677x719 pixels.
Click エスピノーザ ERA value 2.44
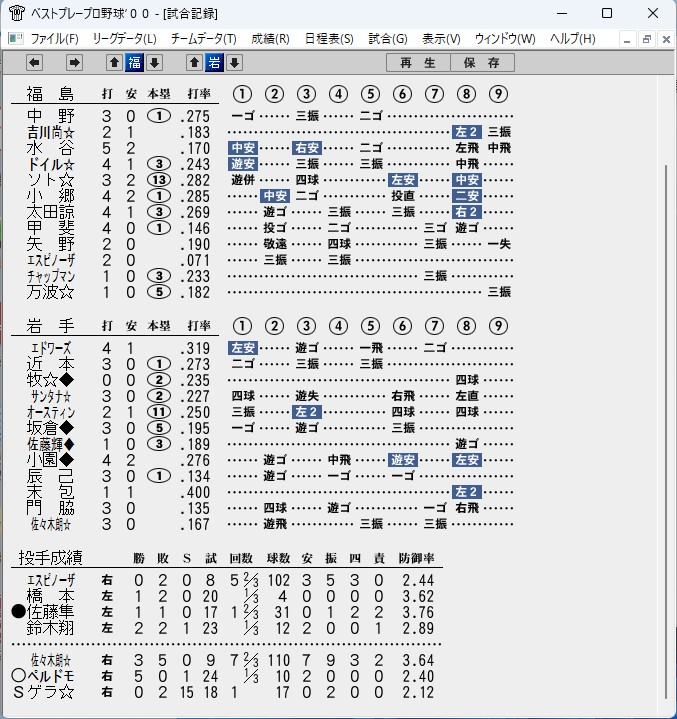[x=418, y=581]
